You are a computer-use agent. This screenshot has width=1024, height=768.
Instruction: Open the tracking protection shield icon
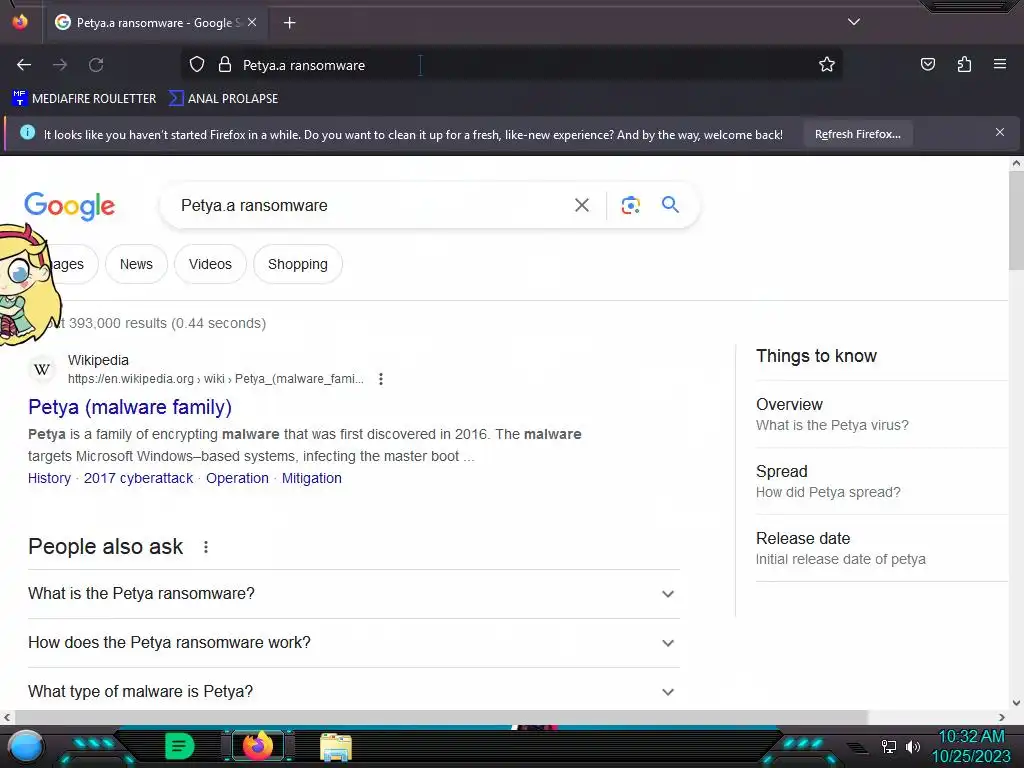tap(197, 65)
